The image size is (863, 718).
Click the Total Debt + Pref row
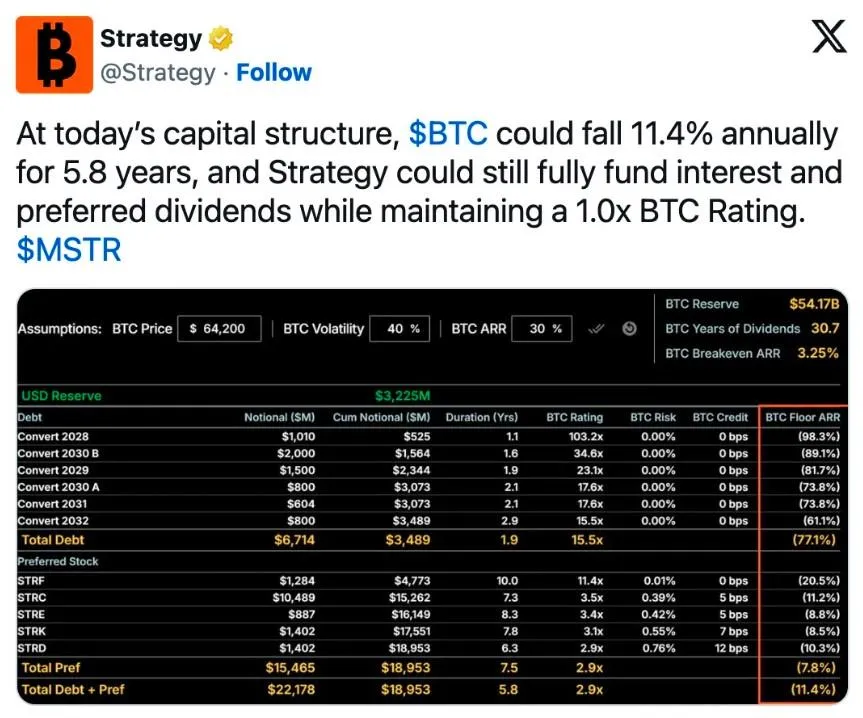(x=429, y=689)
